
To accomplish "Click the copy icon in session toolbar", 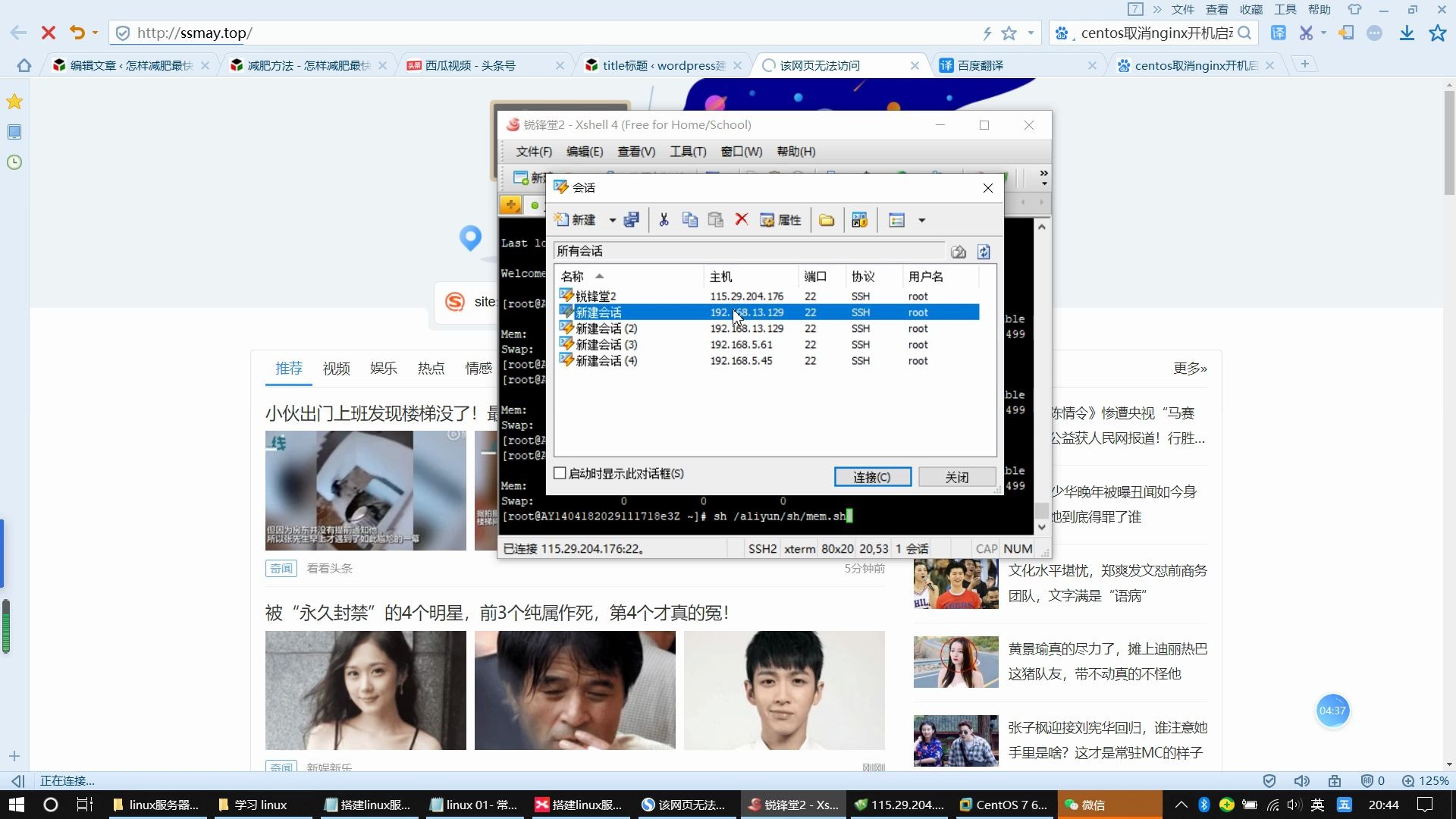I will pyautogui.click(x=689, y=220).
